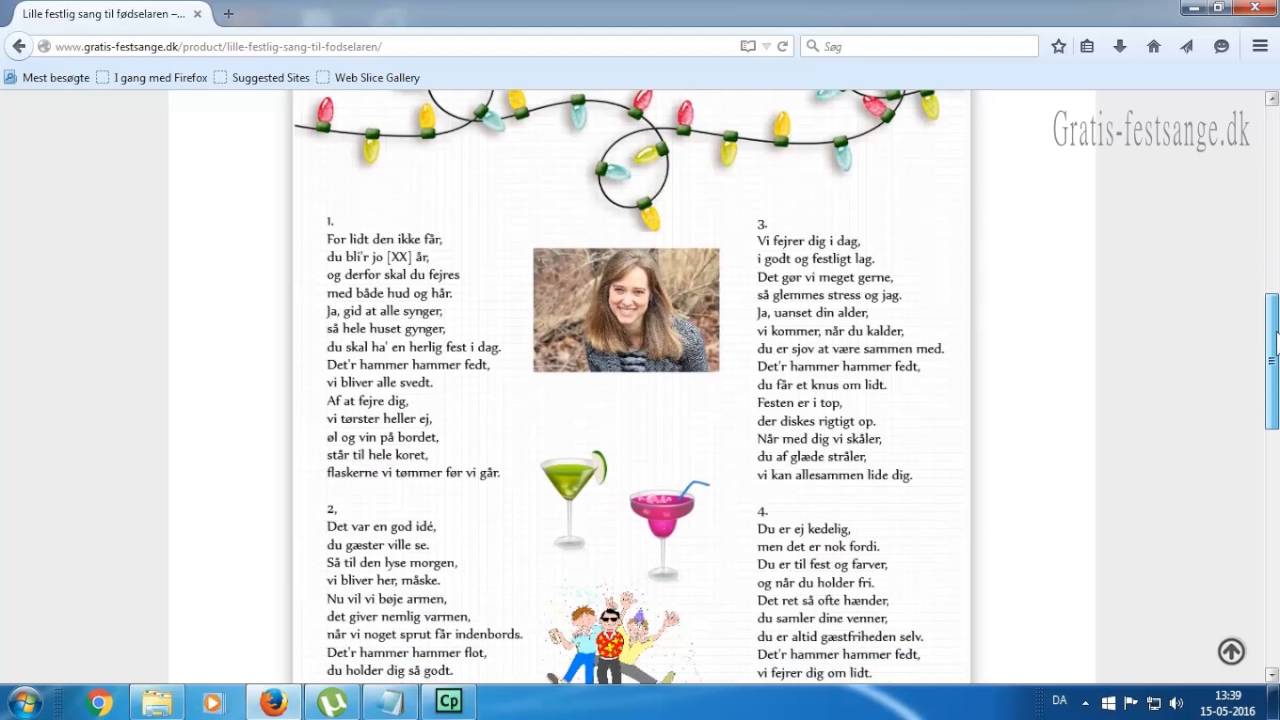This screenshot has height=720, width=1280.
Task: Go back to the previous page
Action: (18, 46)
